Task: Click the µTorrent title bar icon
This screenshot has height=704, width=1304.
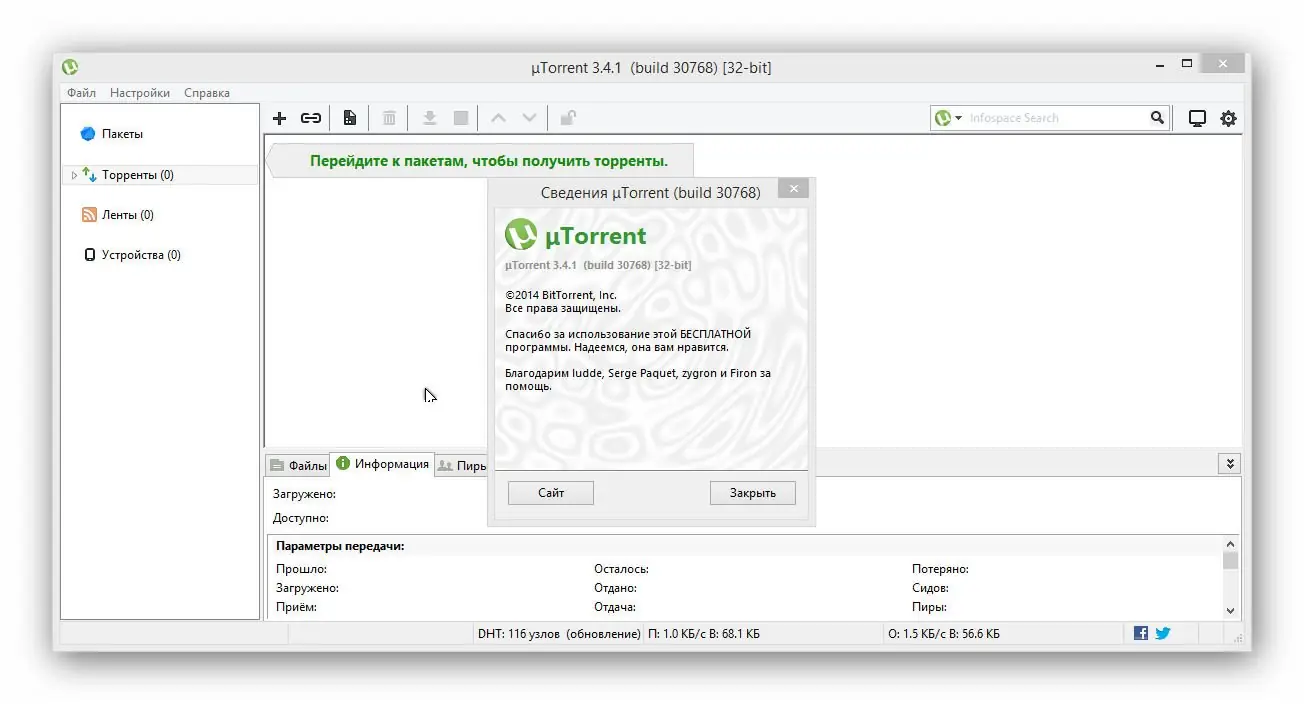Action: [x=70, y=67]
